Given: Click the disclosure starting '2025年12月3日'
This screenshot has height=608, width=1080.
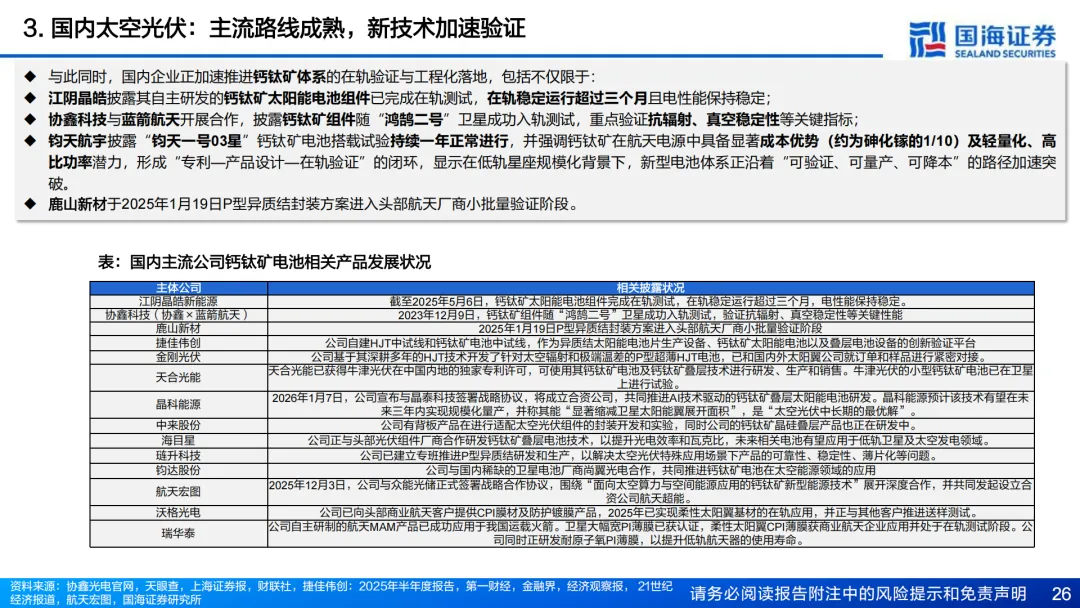Looking at the screenshot, I should click(650, 492).
